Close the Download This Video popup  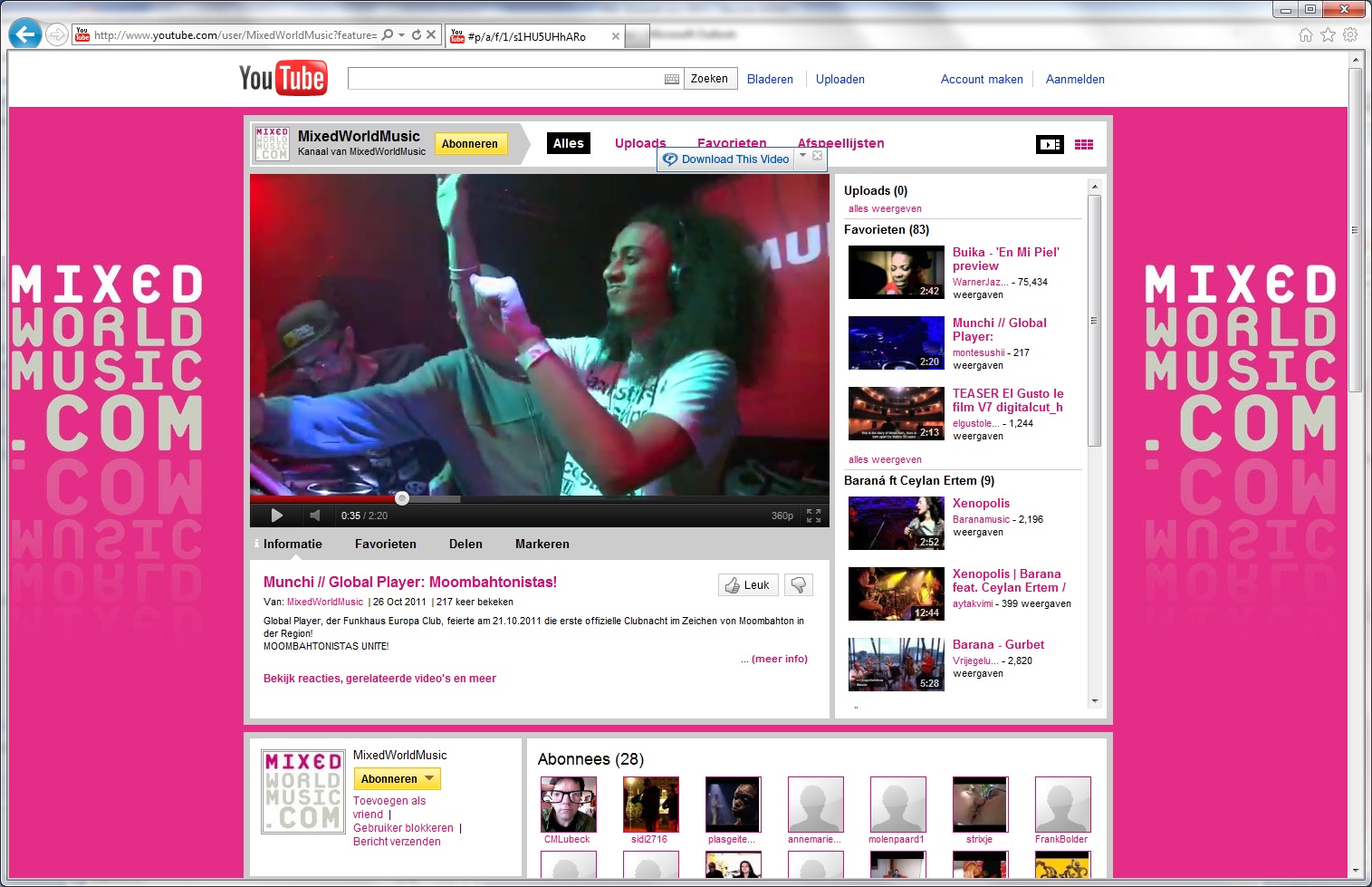tap(817, 156)
